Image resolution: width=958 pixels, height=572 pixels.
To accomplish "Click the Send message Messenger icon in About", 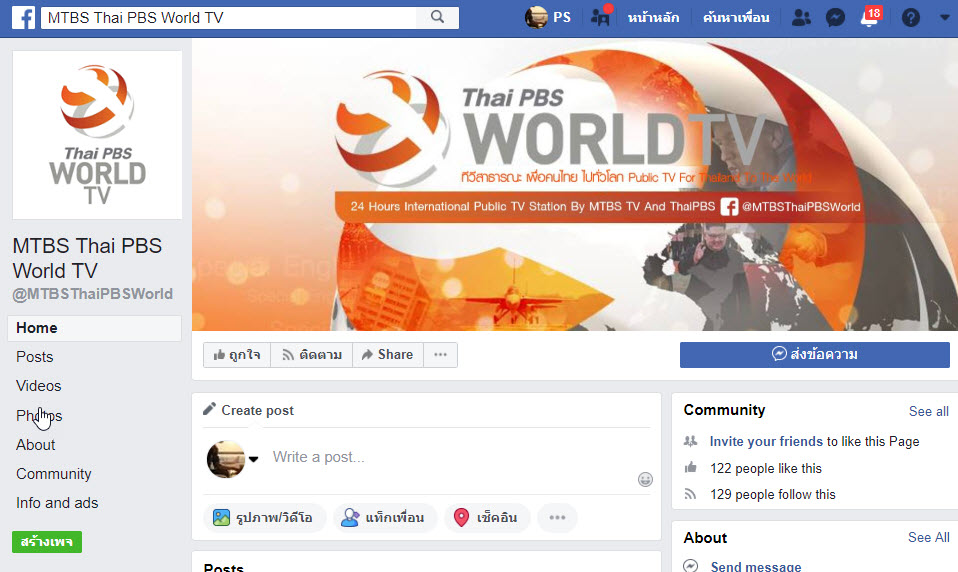I will pos(690,566).
